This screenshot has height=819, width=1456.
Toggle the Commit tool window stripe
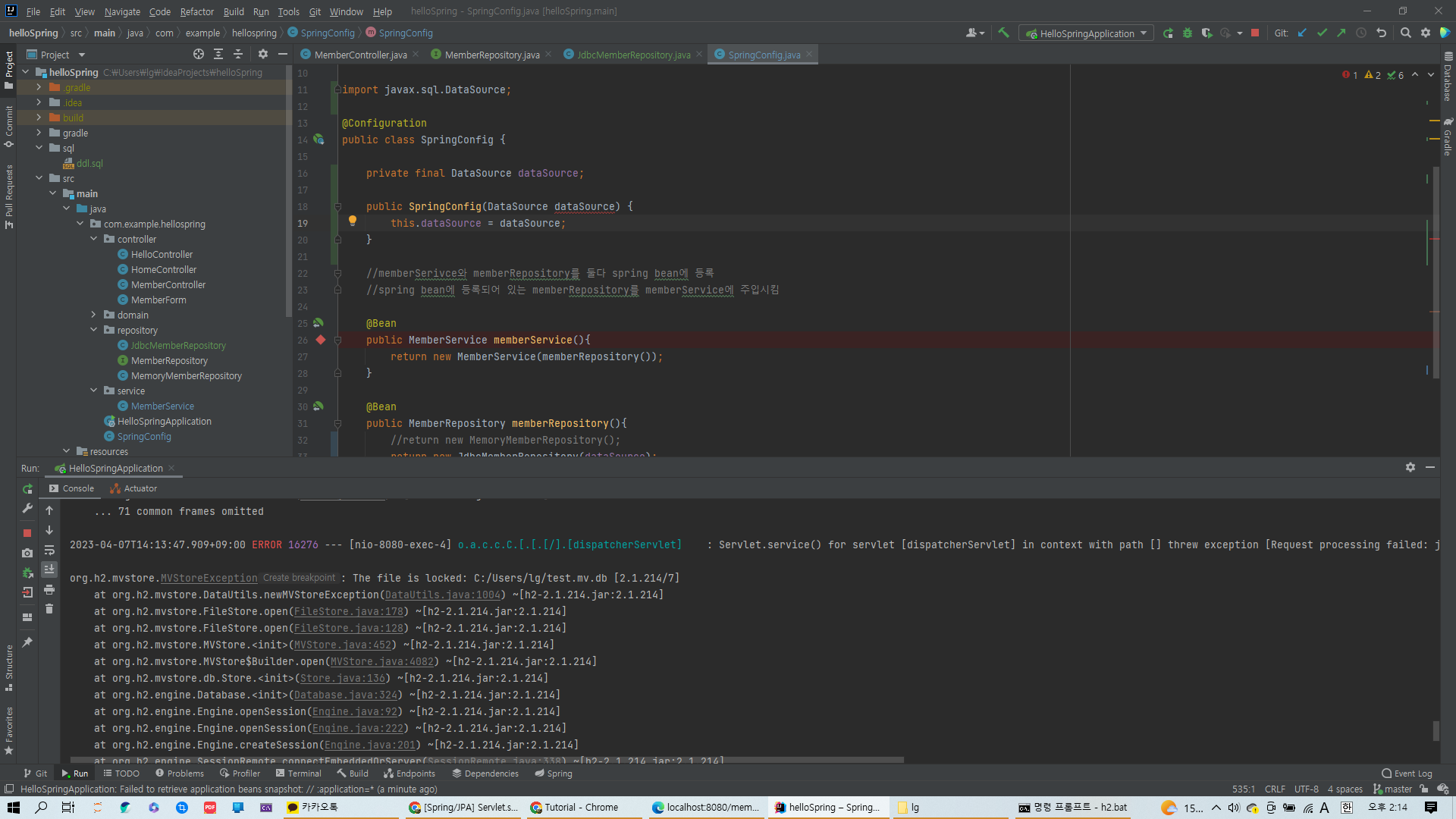(x=9, y=126)
